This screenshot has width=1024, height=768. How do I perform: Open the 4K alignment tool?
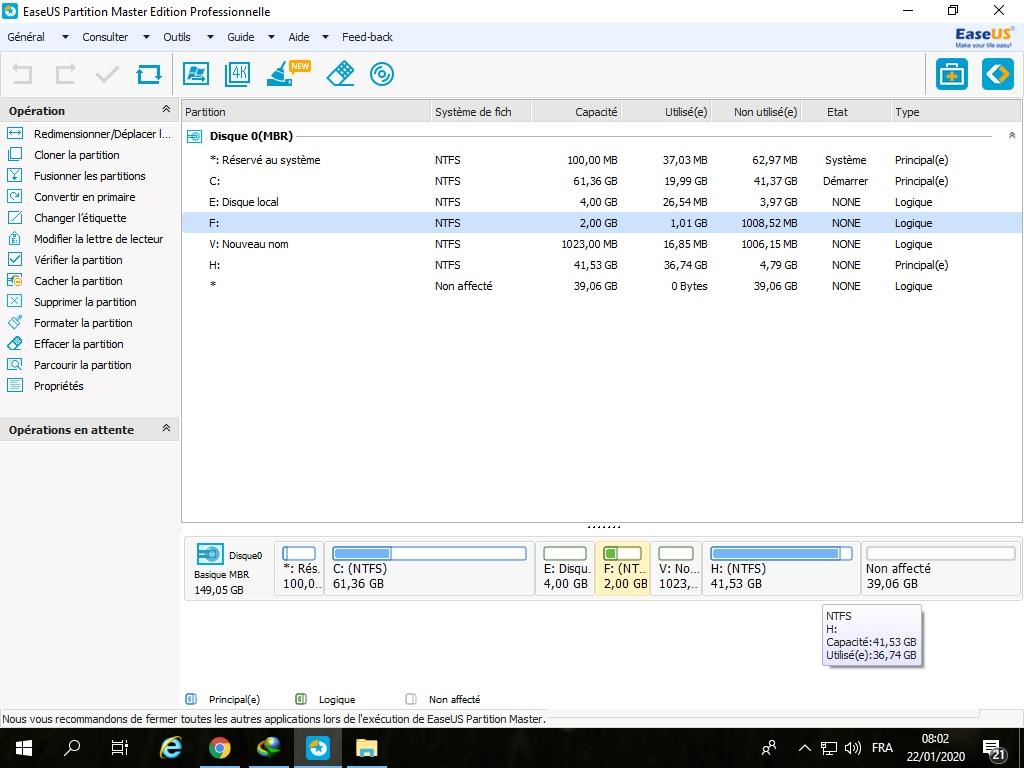pyautogui.click(x=238, y=74)
